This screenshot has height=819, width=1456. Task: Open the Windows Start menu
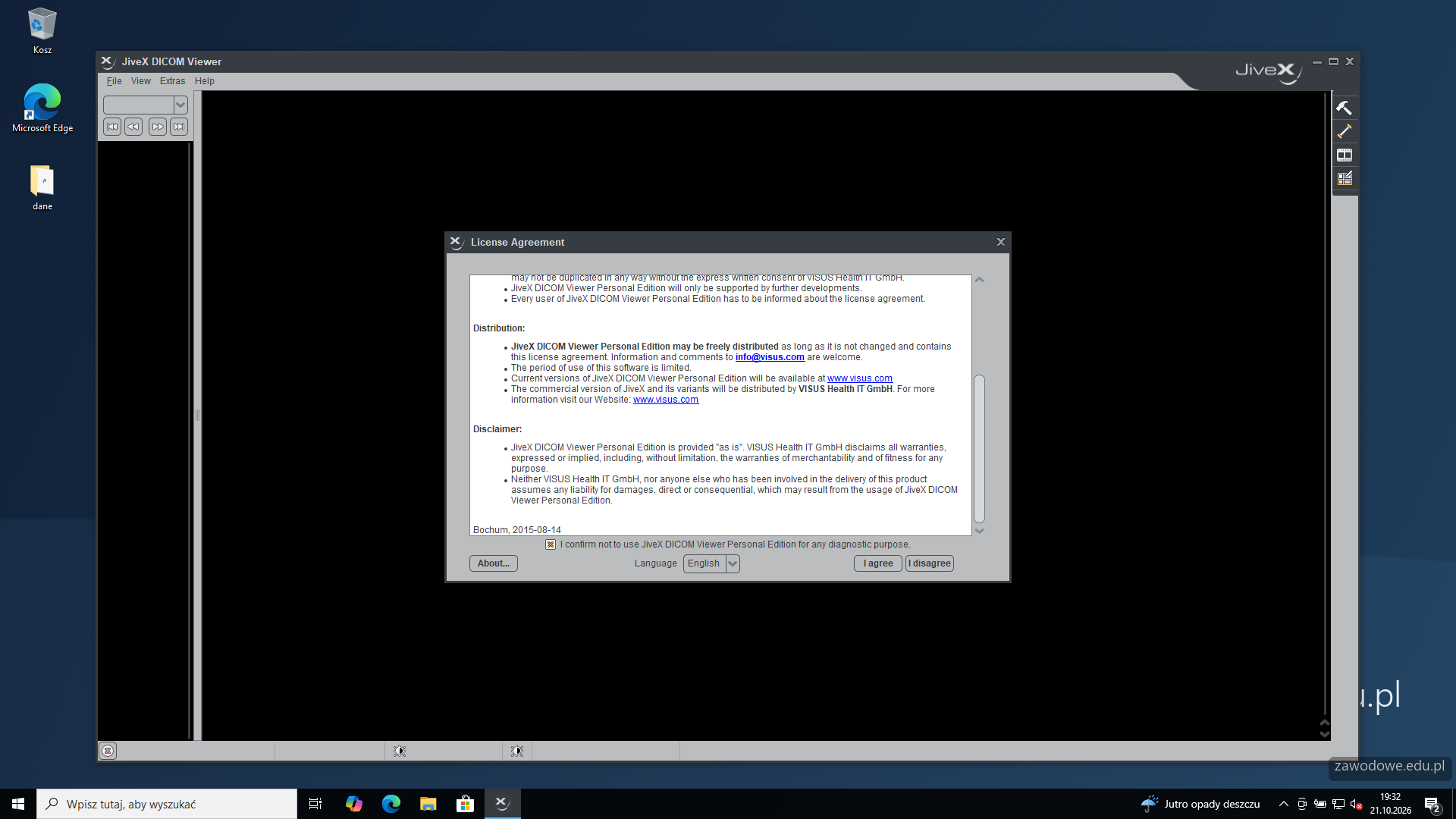pyautogui.click(x=18, y=804)
